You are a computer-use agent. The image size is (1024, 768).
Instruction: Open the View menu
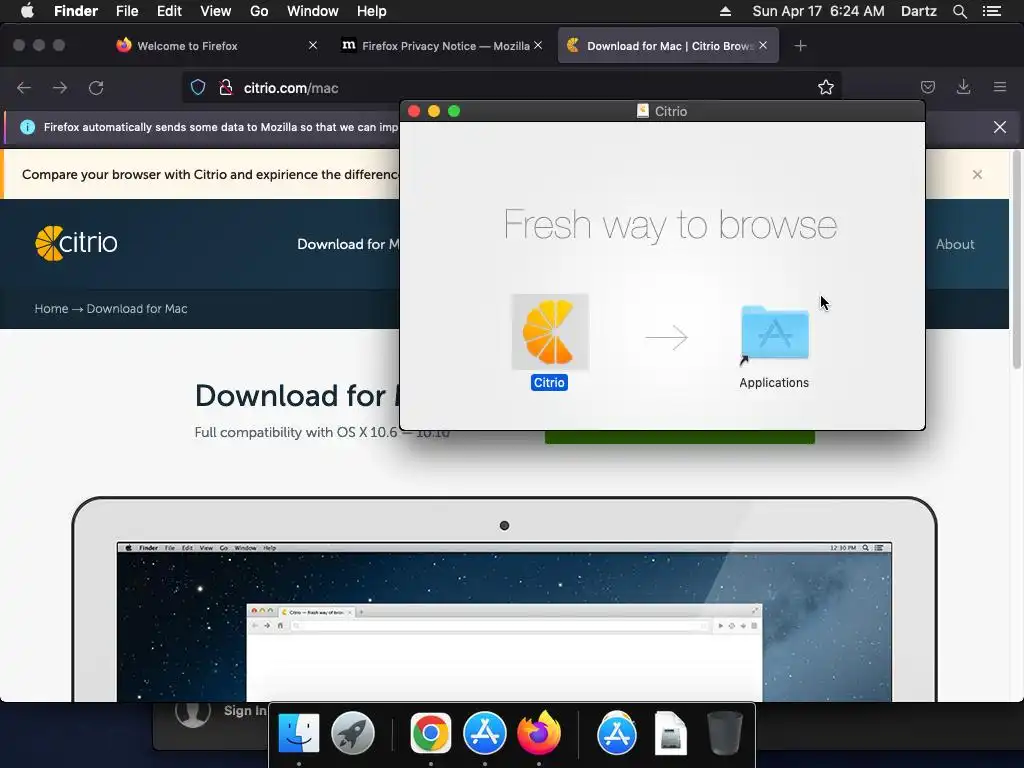coord(216,11)
